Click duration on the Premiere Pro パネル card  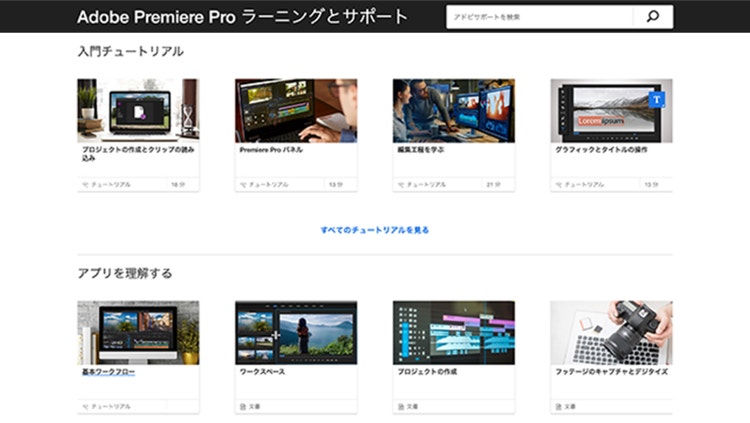tap(335, 185)
